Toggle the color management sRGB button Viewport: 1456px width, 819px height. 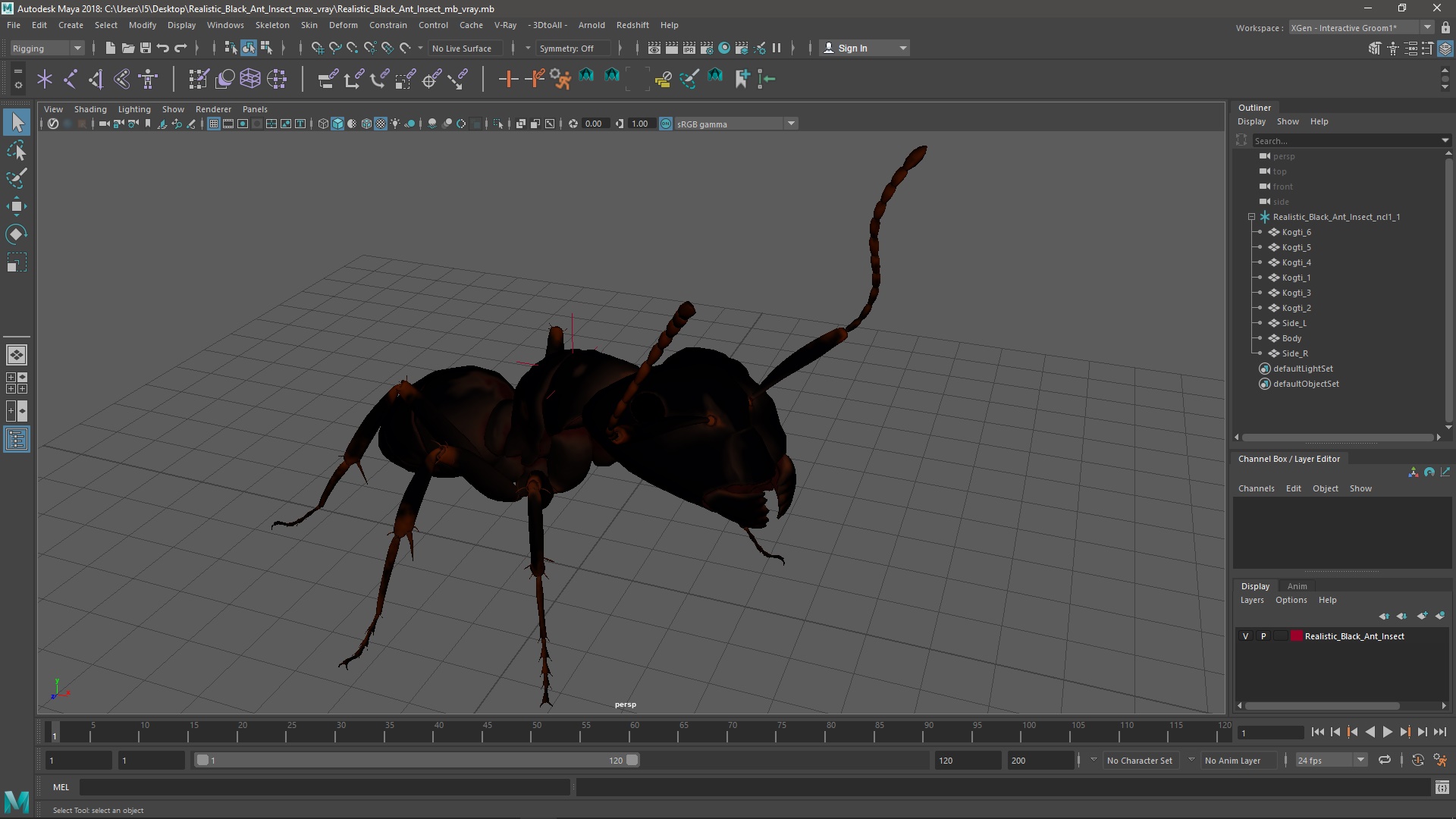[x=666, y=124]
